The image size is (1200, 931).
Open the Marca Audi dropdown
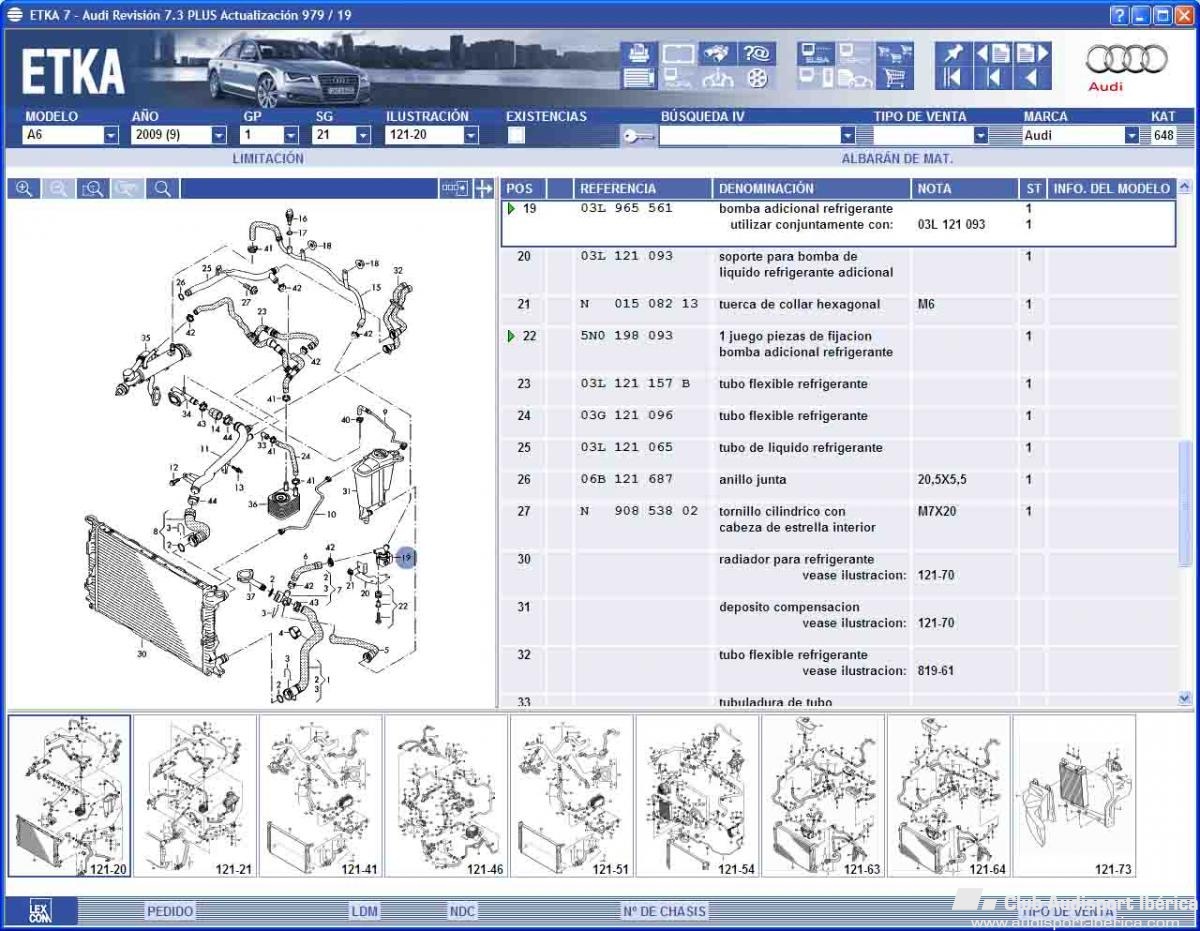point(1131,136)
